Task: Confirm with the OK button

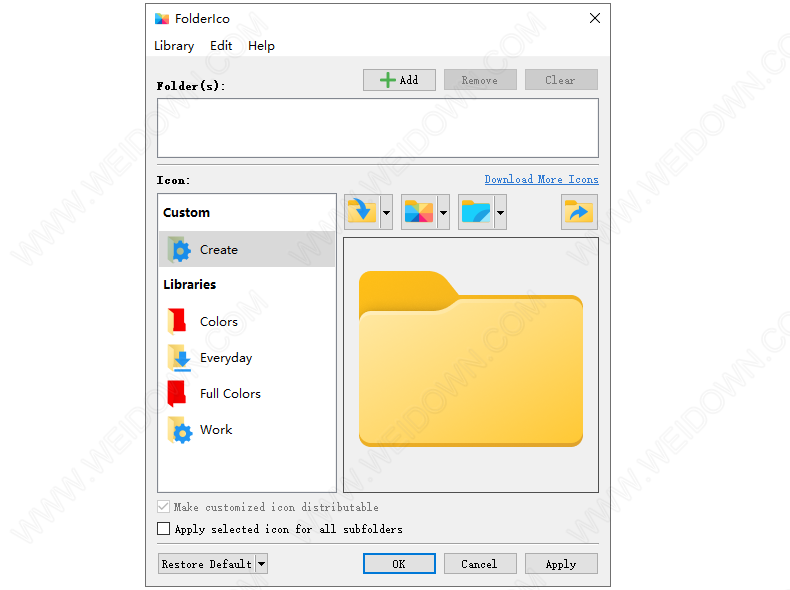Action: pos(399,564)
